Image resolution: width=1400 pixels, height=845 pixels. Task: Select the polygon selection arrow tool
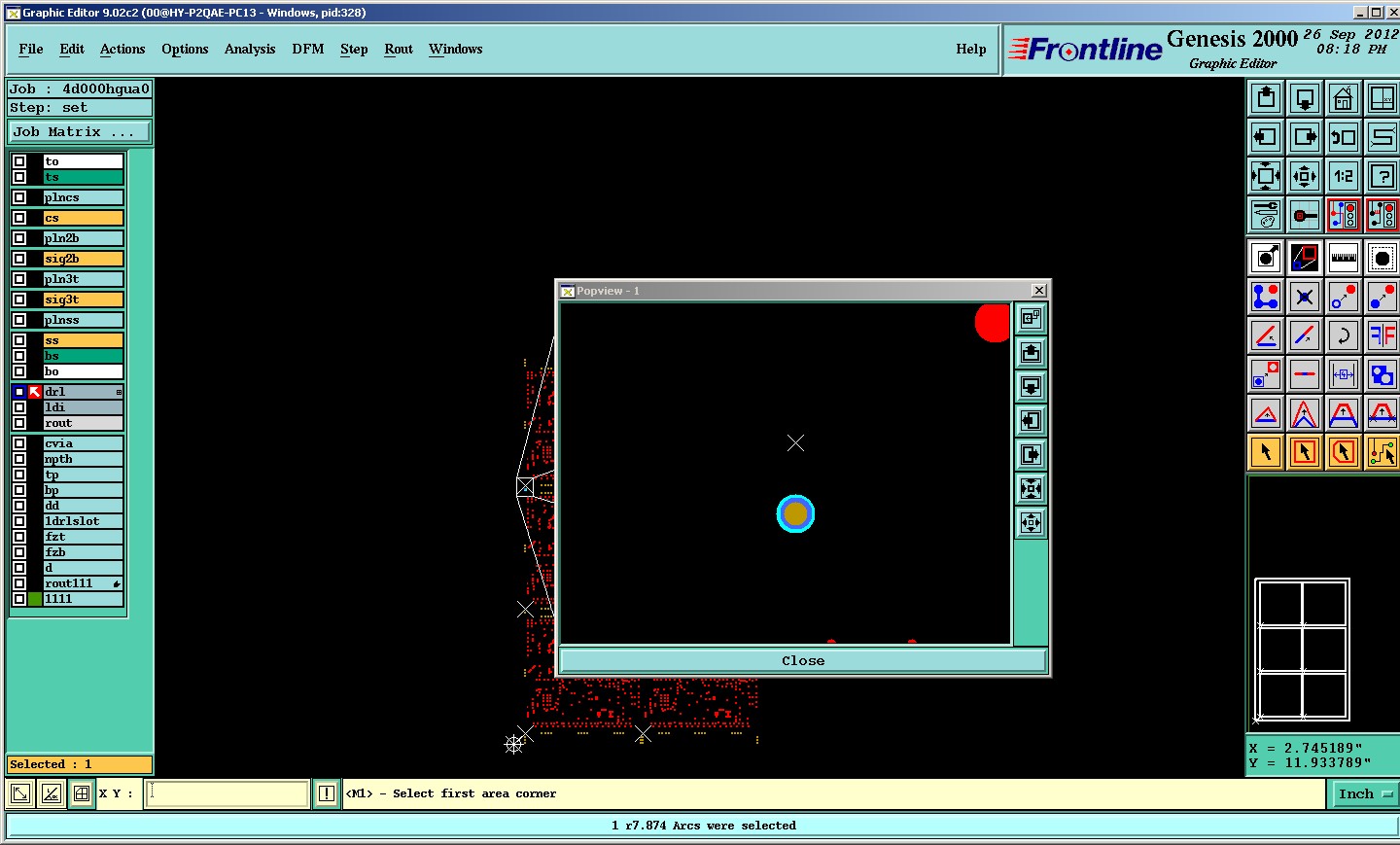pyautogui.click(x=1344, y=452)
